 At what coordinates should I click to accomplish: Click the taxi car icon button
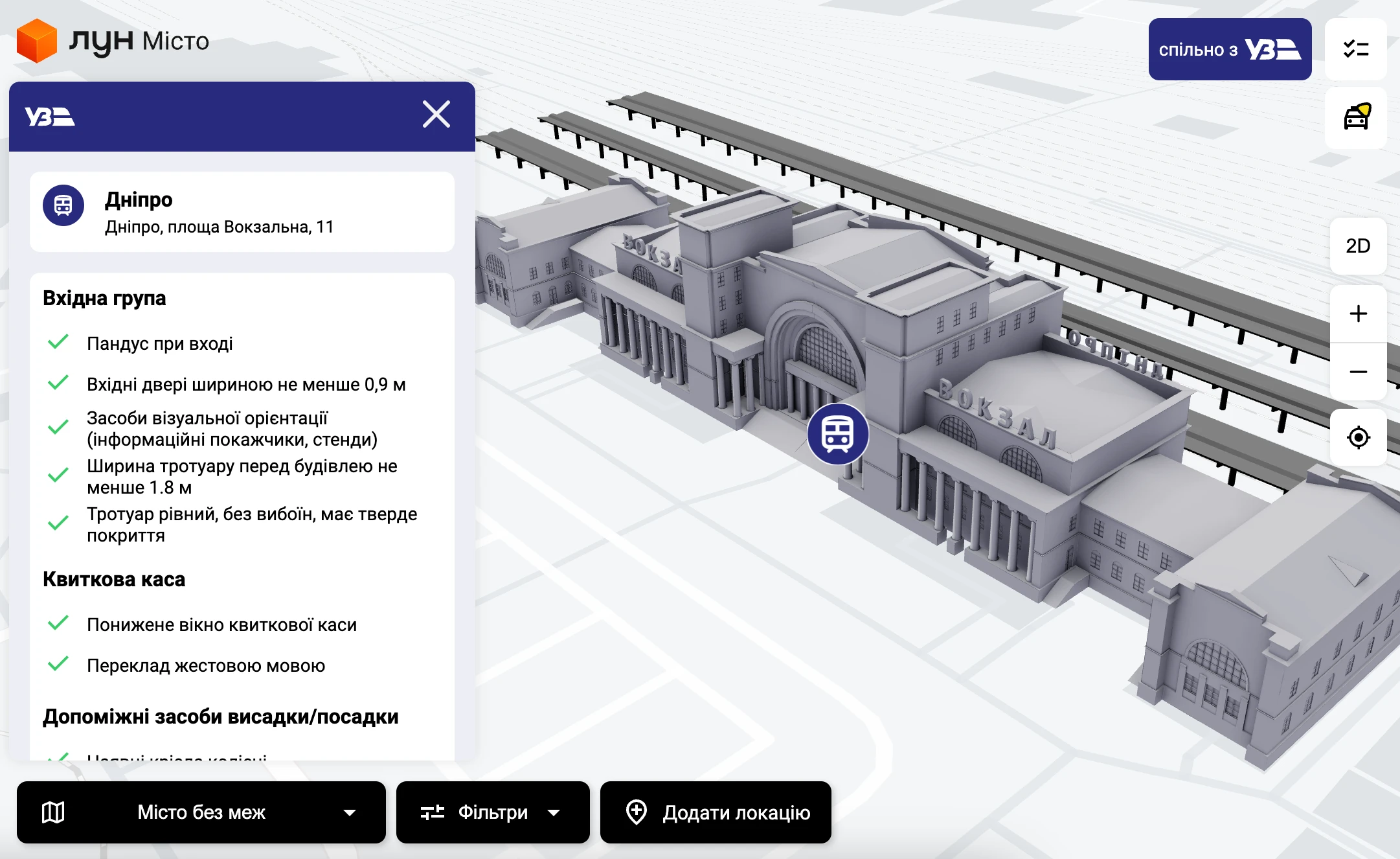tap(1355, 118)
